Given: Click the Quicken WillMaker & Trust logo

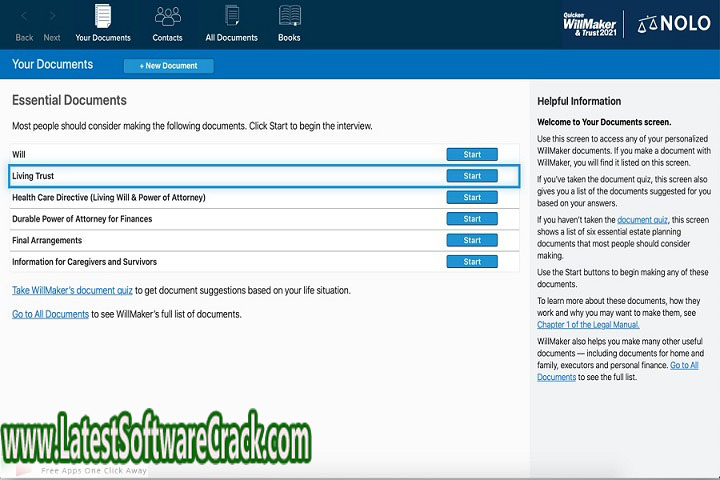Looking at the screenshot, I should click(x=590, y=24).
